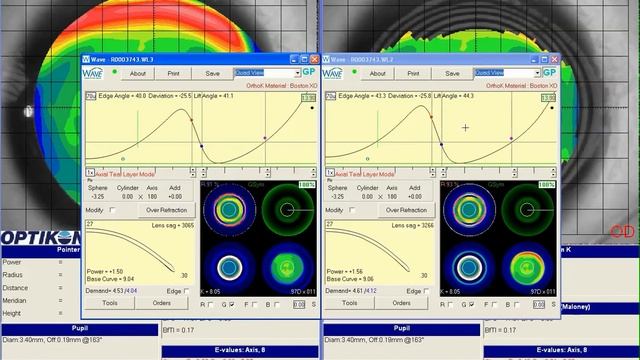Click the 27 scale box in WL3 lens profile
The height and width of the screenshot is (360, 640).
[x=90, y=224]
